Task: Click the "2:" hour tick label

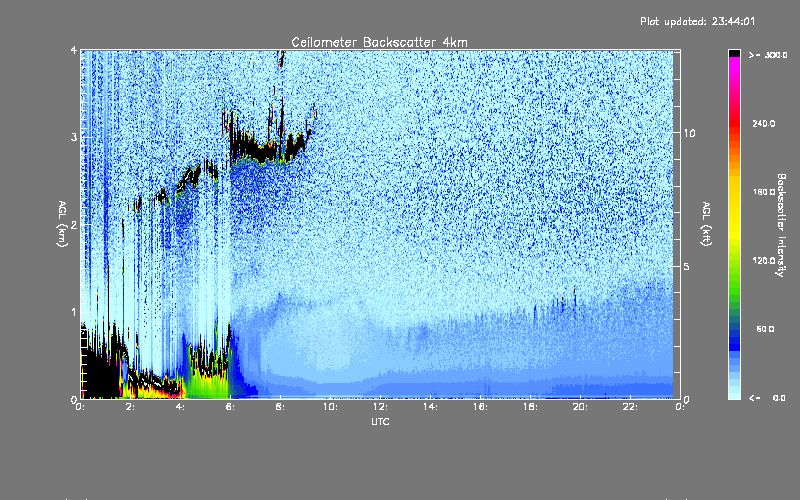Action: [x=131, y=407]
